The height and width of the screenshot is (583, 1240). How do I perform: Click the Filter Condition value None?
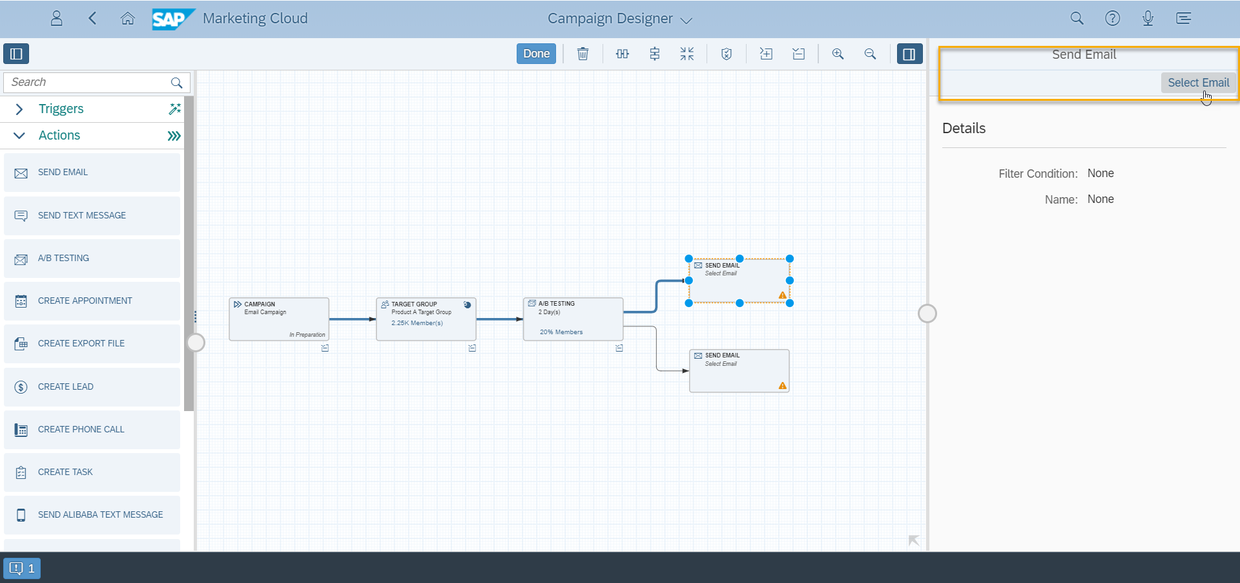click(x=1101, y=173)
